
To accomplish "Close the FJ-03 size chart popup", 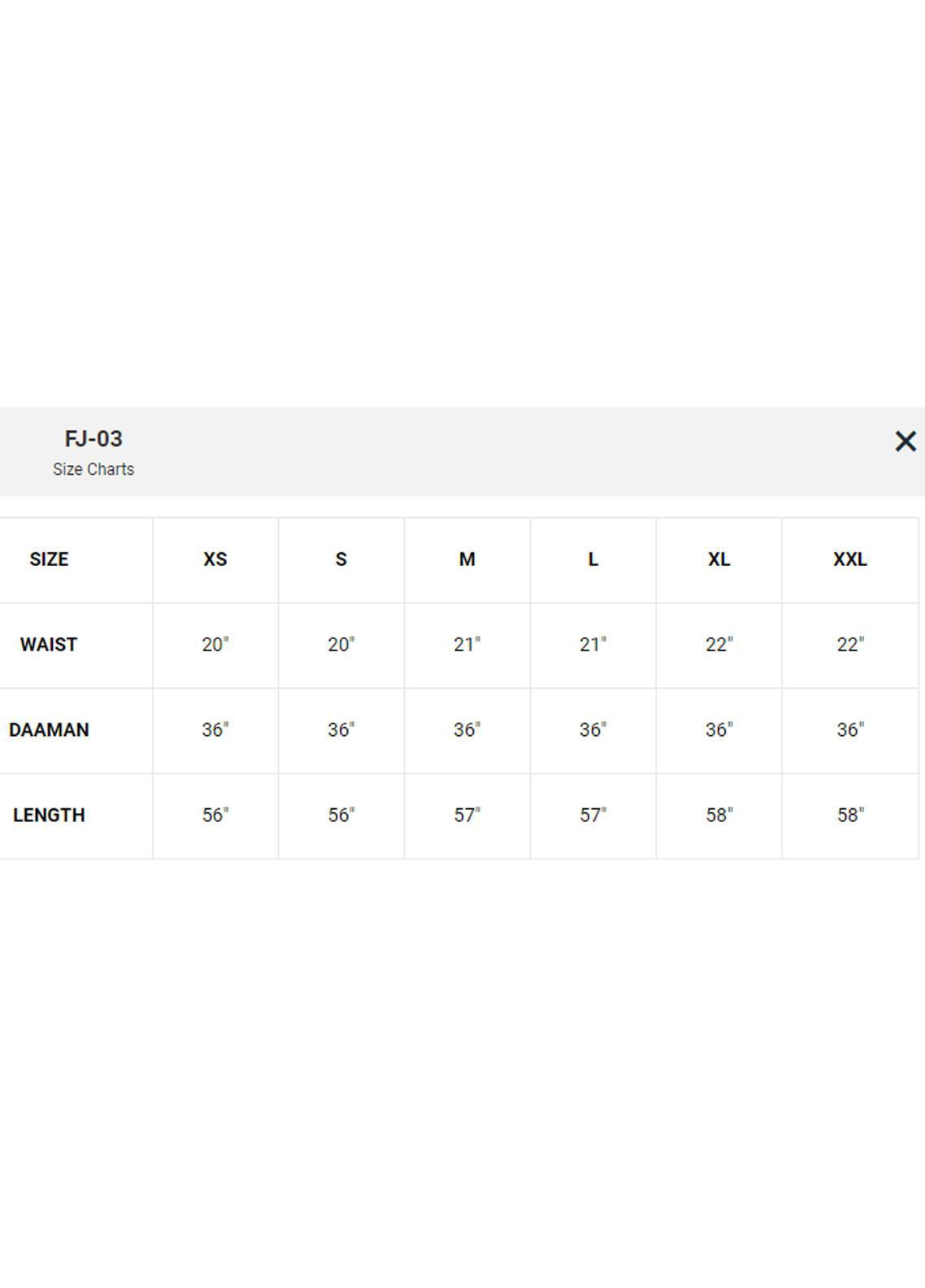I will [905, 442].
